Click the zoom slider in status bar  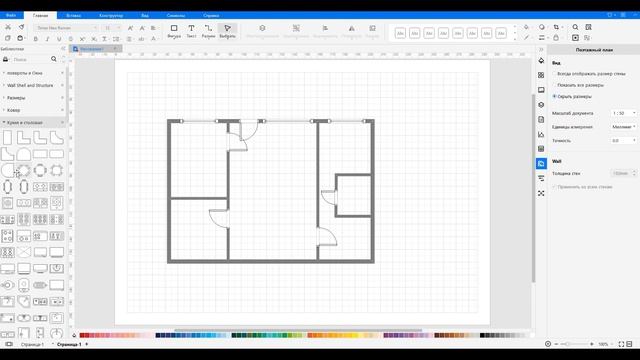pos(573,344)
